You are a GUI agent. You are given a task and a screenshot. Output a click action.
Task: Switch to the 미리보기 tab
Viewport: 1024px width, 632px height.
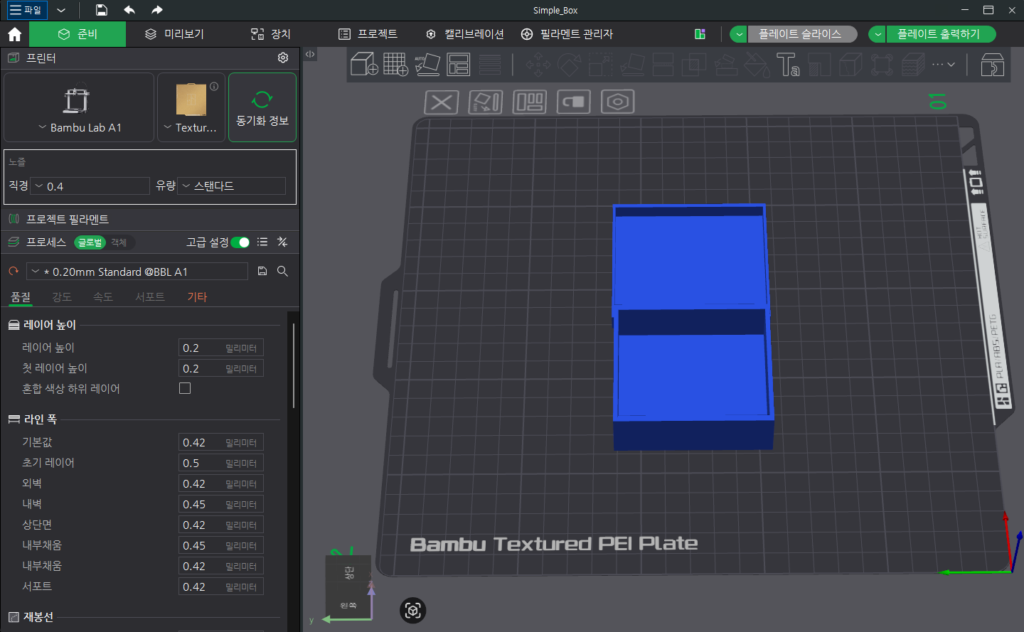[x=174, y=34]
